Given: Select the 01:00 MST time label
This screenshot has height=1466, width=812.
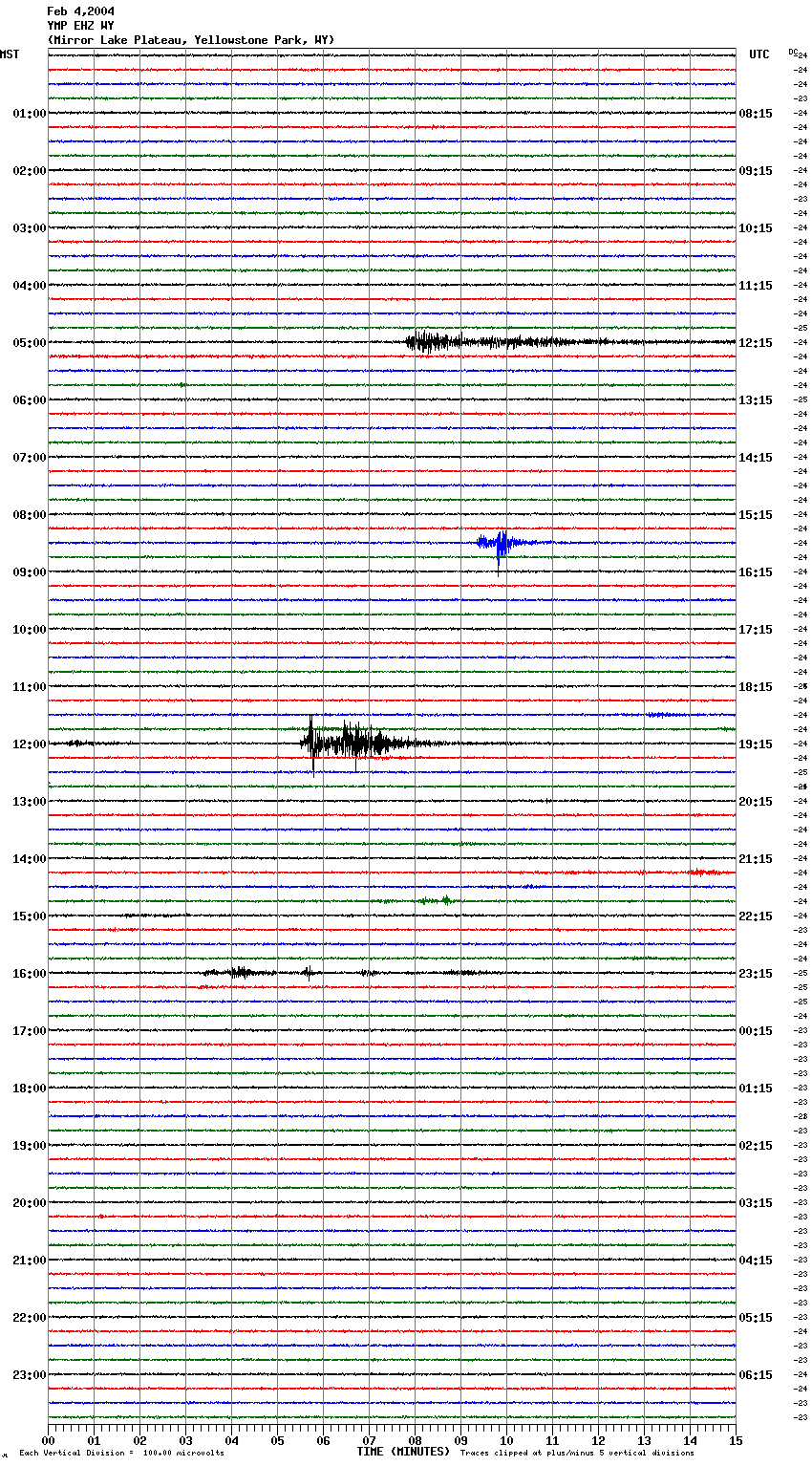Looking at the screenshot, I should [x=30, y=114].
